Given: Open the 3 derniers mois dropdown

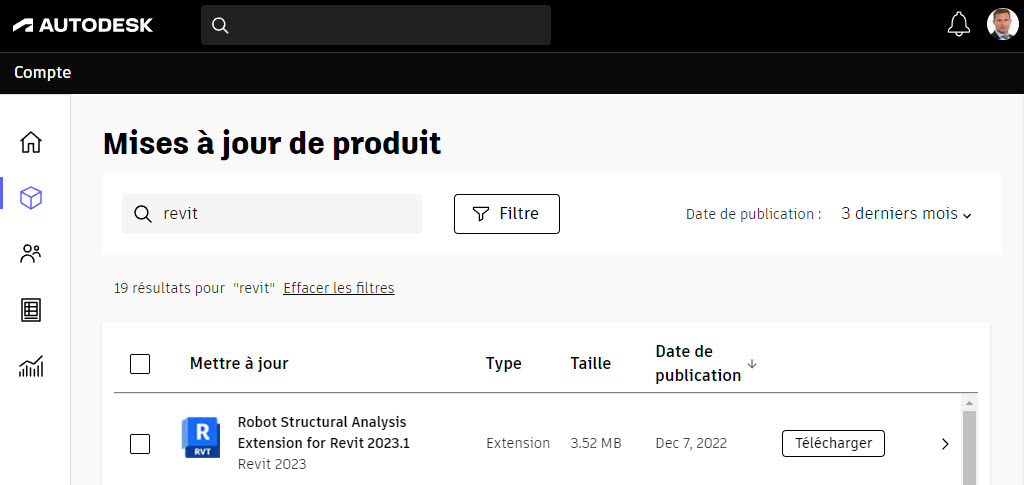Looking at the screenshot, I should point(906,214).
